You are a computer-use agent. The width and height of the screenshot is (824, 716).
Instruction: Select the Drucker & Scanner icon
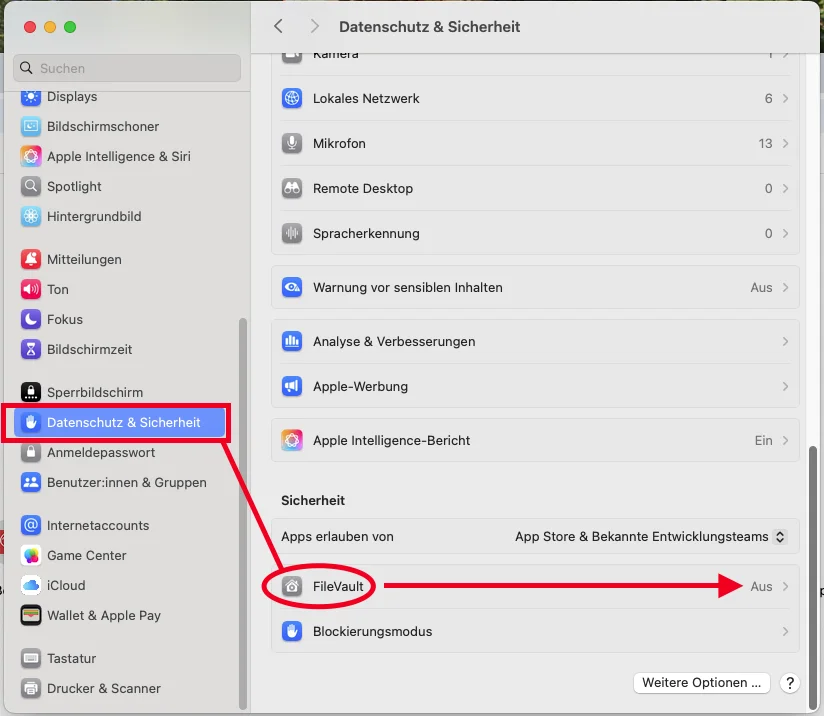30,689
